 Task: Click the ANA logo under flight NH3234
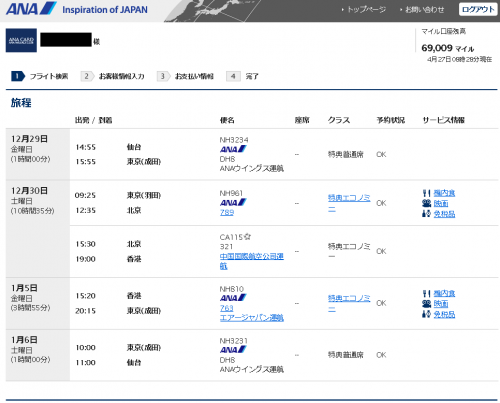click(x=233, y=149)
